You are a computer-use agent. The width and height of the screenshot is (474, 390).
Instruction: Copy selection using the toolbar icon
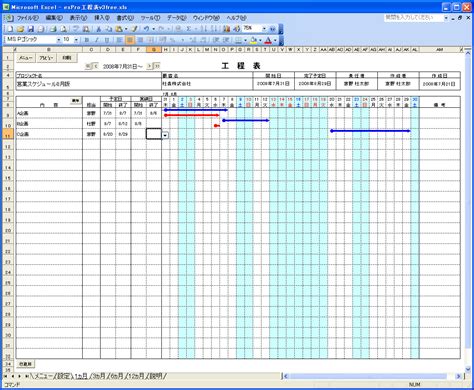click(x=109, y=29)
